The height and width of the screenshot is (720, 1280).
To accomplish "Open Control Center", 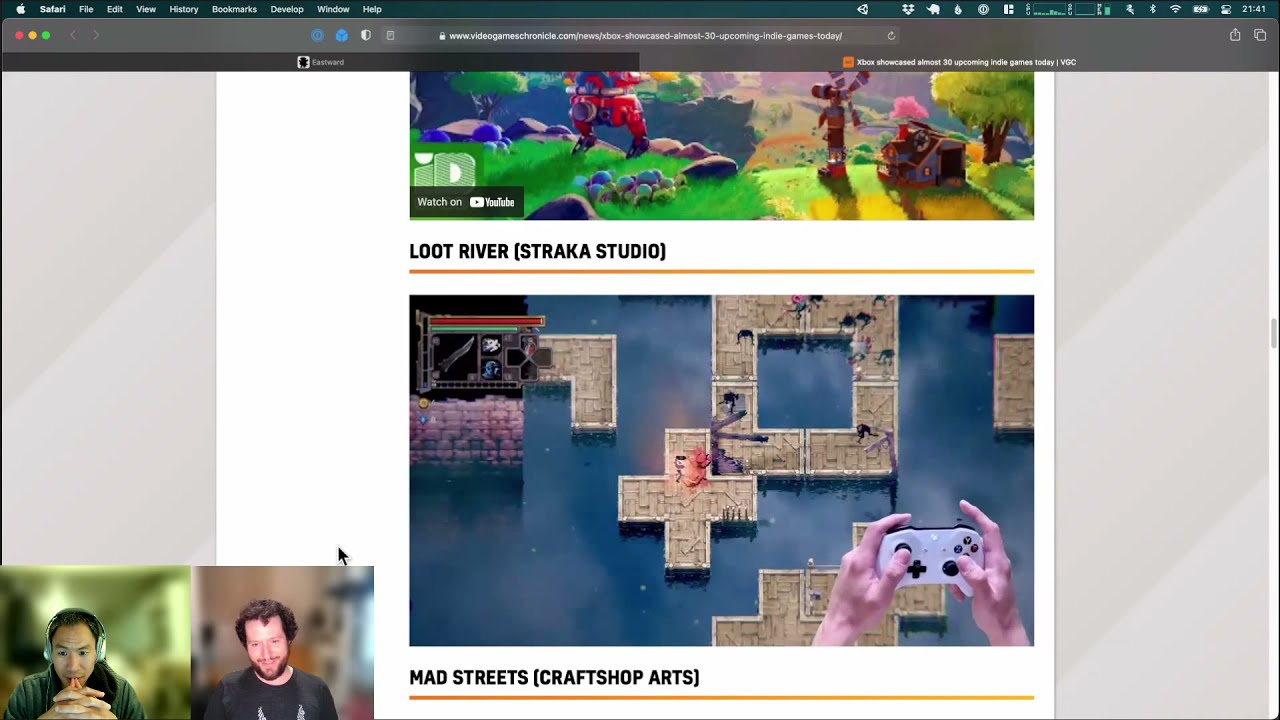I will tap(1227, 9).
